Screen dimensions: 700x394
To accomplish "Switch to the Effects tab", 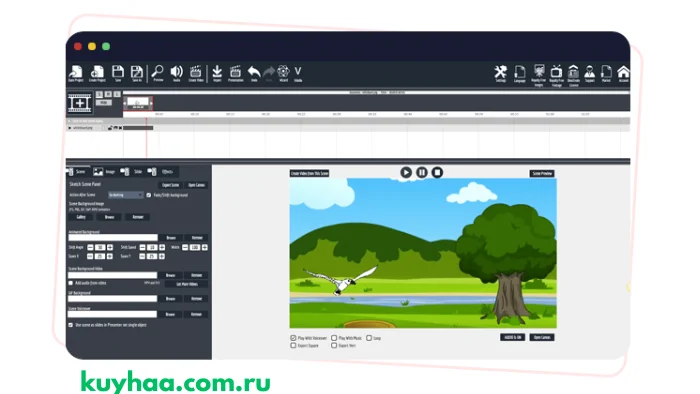I will point(161,172).
